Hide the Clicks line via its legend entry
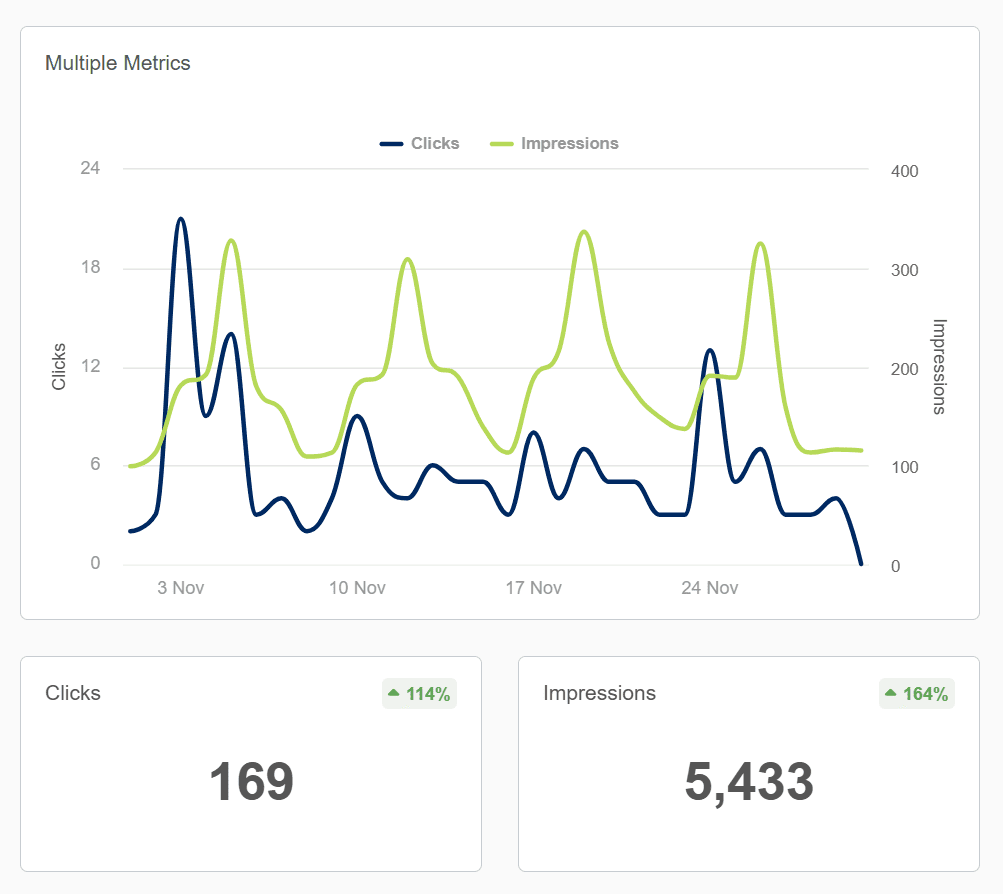The image size is (1003, 894). (x=435, y=143)
